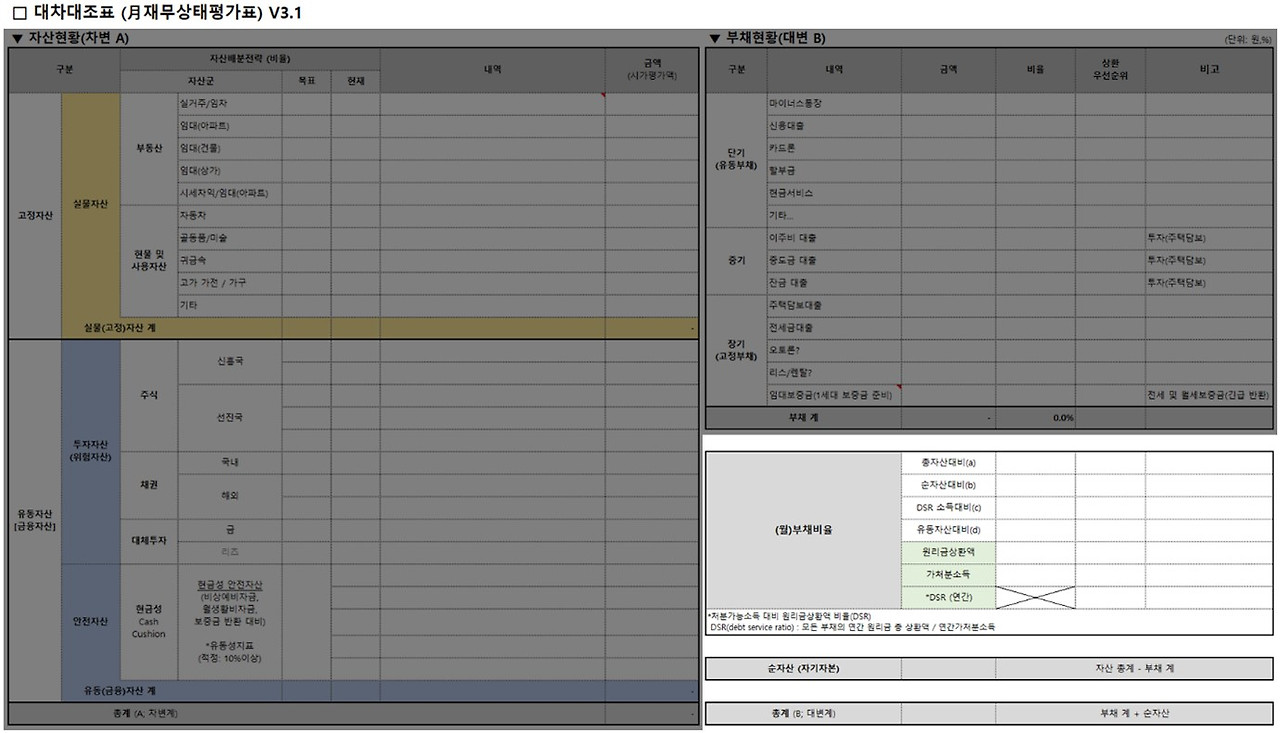Image resolution: width=1280 pixels, height=733 pixels.
Task: Click the 해외 bond cell
Action: tap(230, 495)
